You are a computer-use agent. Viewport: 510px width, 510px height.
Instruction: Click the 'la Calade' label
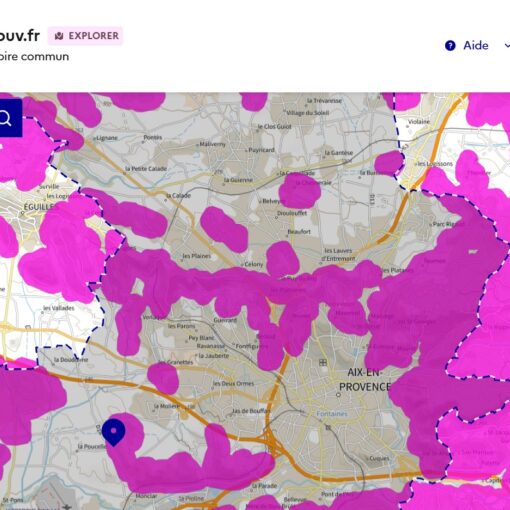[x=178, y=195]
